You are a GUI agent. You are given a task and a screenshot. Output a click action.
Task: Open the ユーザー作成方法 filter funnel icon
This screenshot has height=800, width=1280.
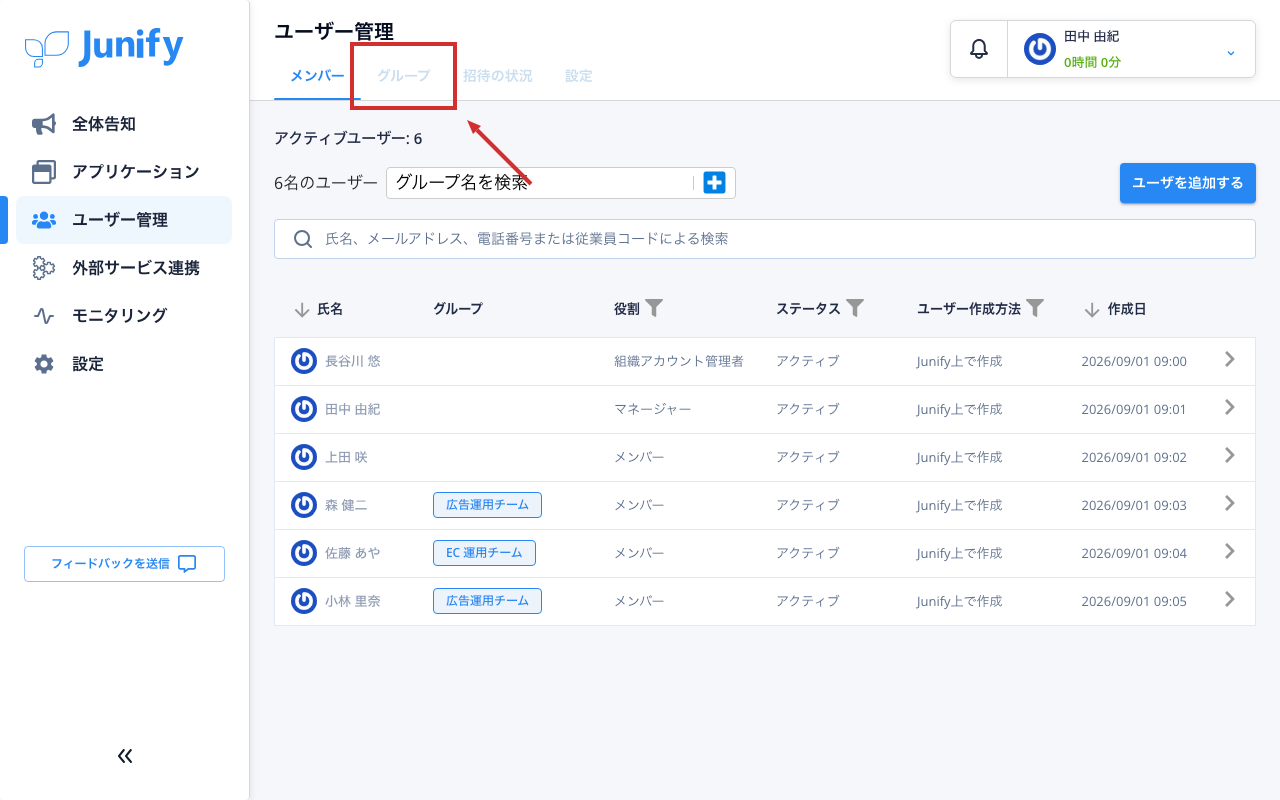[x=1036, y=308]
